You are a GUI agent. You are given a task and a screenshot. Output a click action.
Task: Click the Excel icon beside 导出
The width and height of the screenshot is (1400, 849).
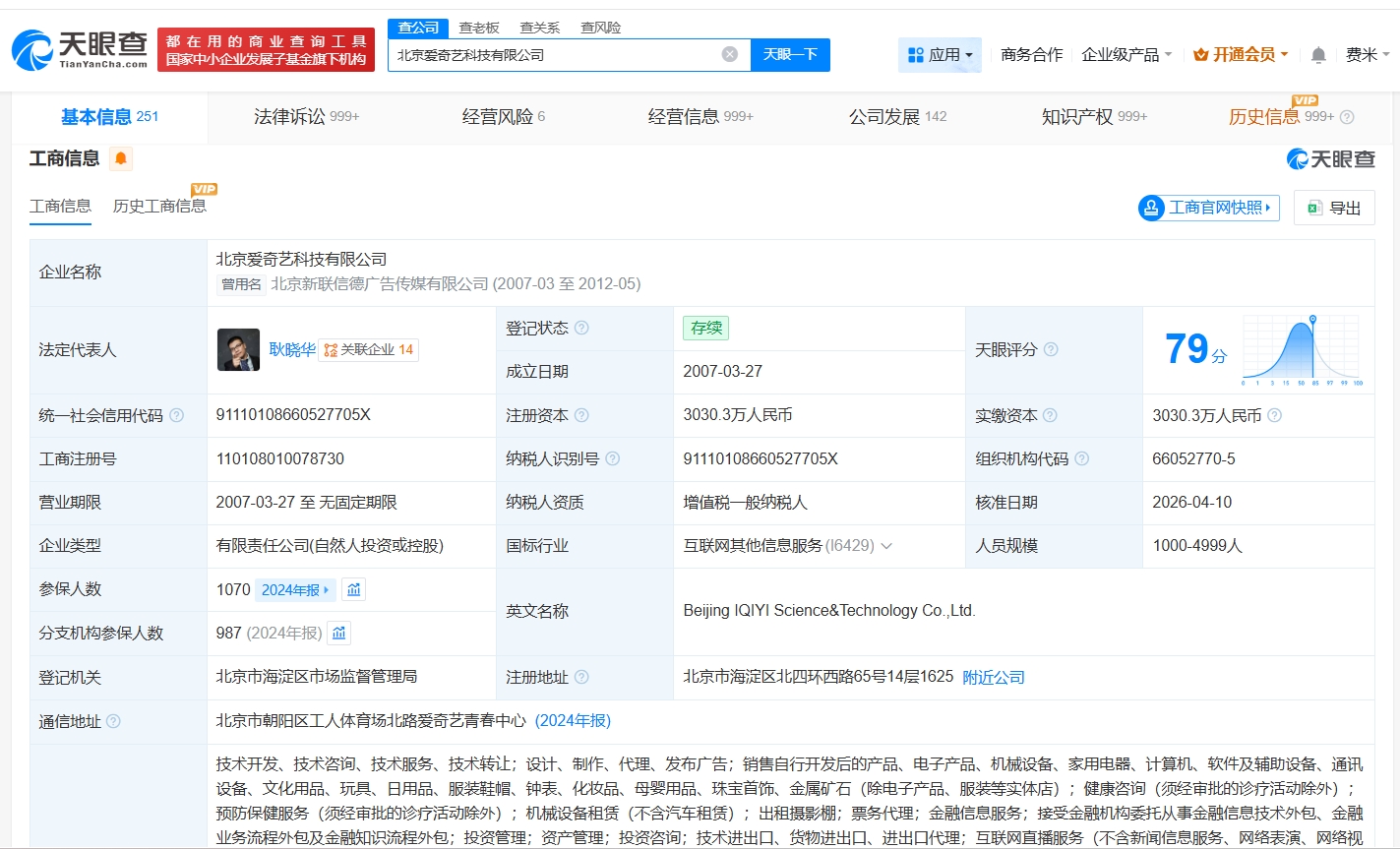1312,208
